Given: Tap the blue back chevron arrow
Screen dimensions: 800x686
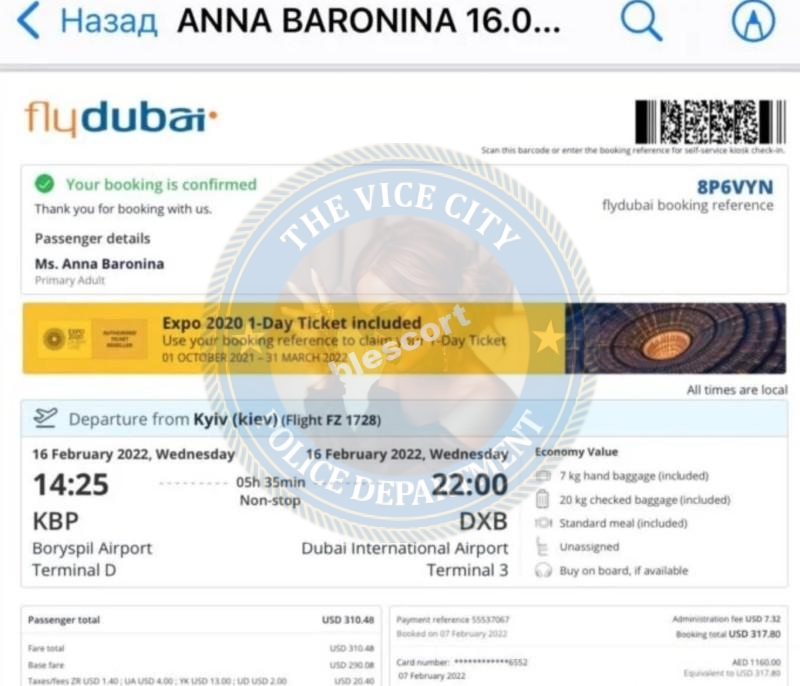Looking at the screenshot, I should [28, 20].
